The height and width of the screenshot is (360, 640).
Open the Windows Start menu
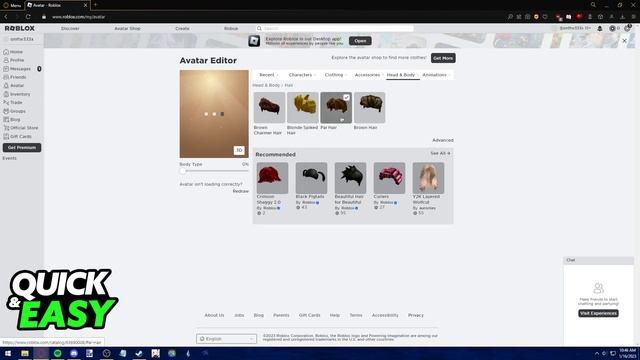click(x=8, y=353)
